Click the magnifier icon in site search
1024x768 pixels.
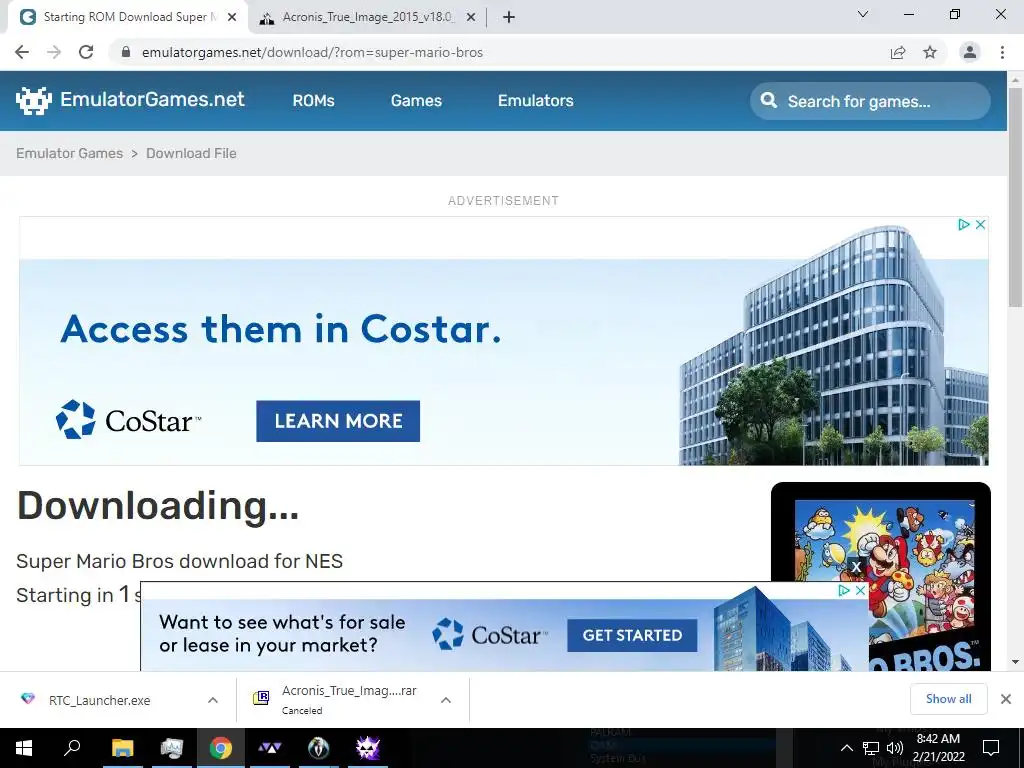[769, 101]
